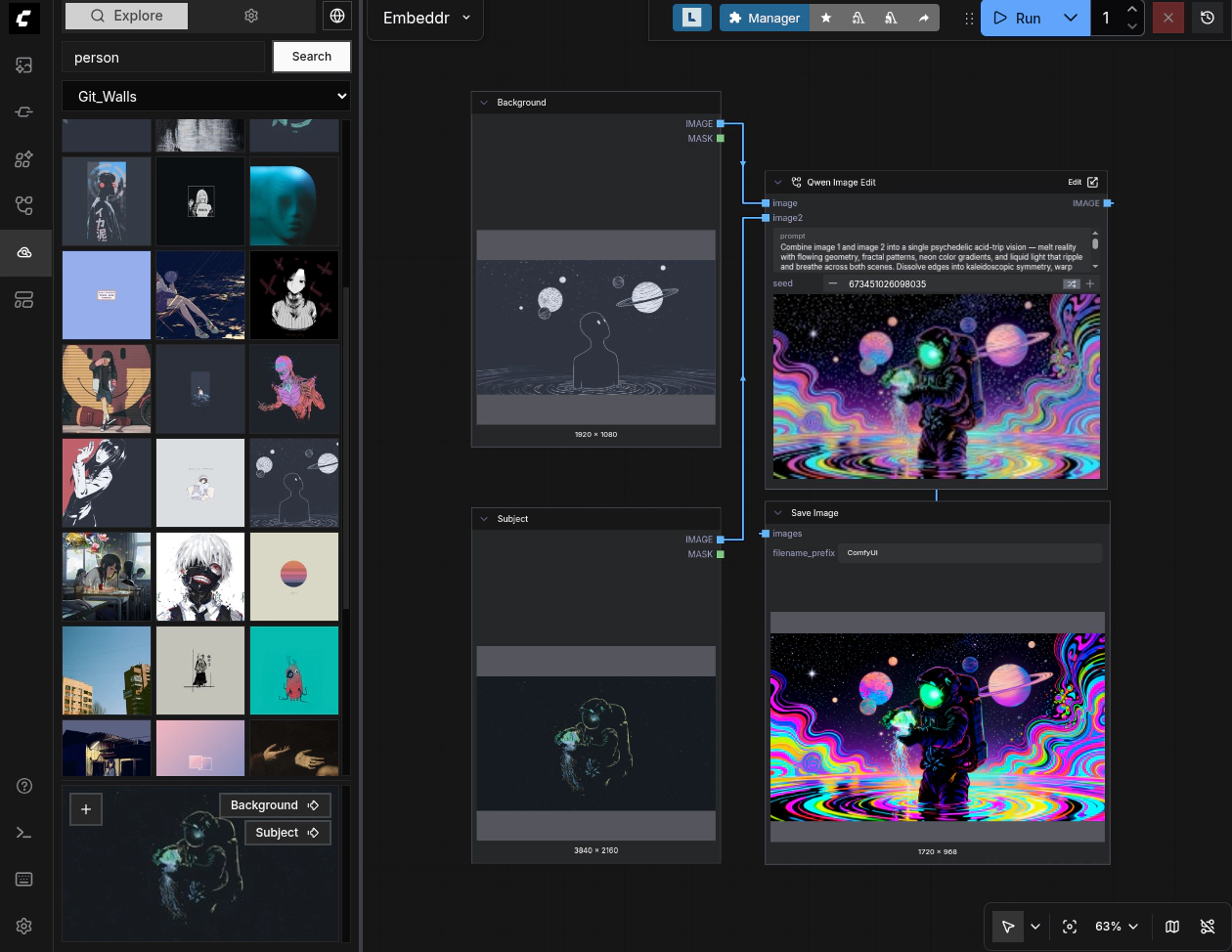The height and width of the screenshot is (952, 1232).
Task: Click the Search button
Action: (x=311, y=57)
